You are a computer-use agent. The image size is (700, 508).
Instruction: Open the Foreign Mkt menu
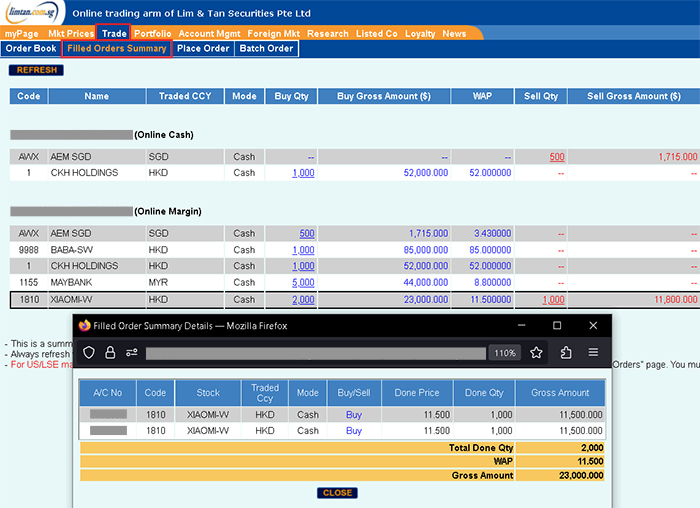tap(274, 33)
